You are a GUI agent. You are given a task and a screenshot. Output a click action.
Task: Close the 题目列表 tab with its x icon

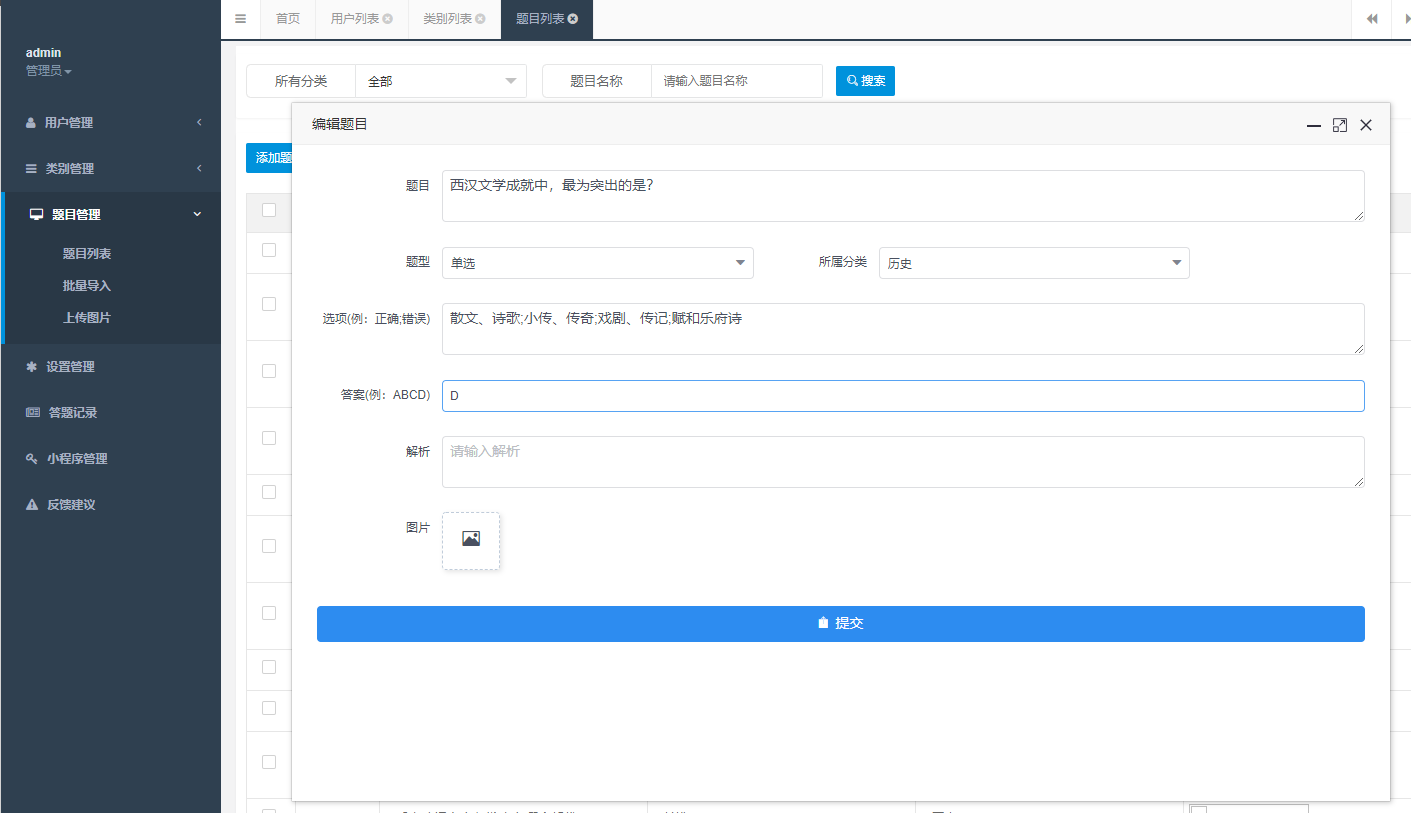coord(573,19)
